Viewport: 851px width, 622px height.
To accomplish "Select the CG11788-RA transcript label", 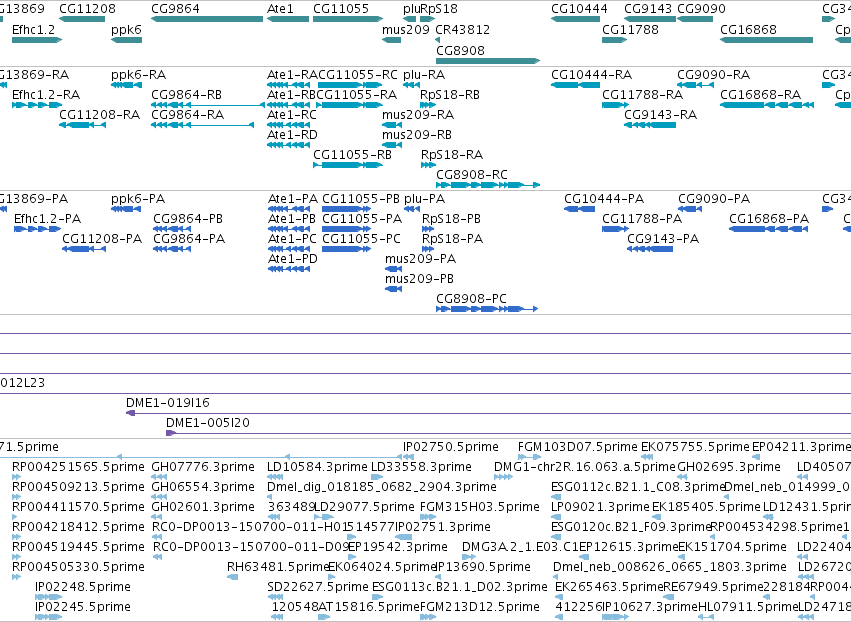I will (642, 95).
